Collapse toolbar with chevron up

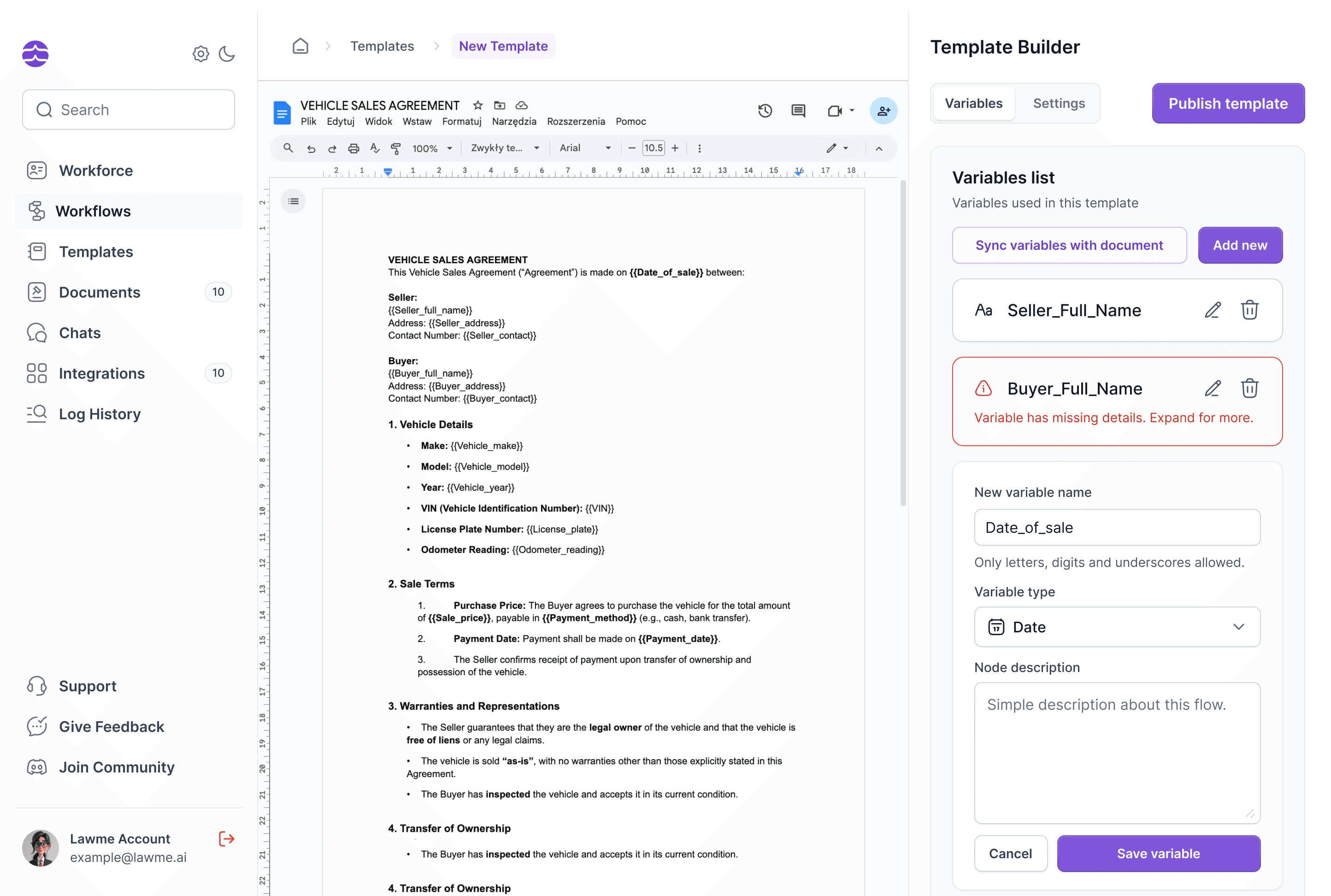coord(878,148)
